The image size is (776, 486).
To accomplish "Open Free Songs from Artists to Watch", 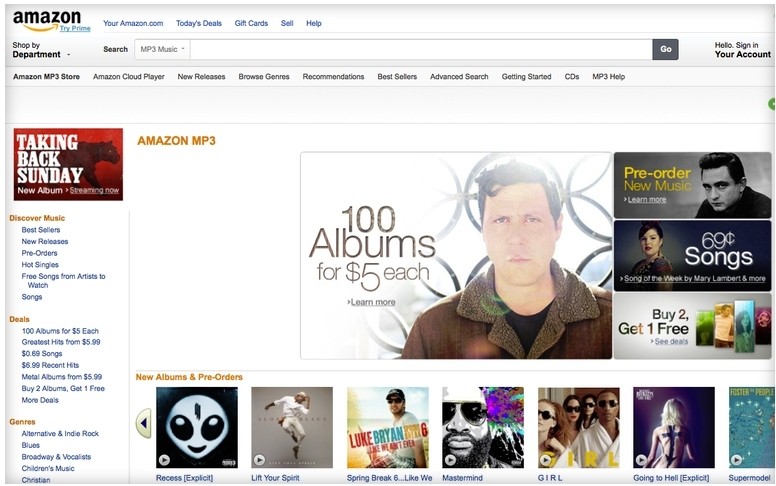I will tap(63, 281).
